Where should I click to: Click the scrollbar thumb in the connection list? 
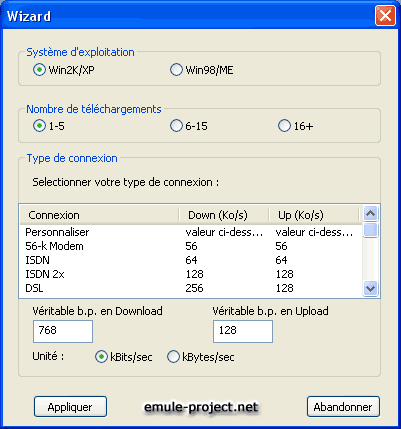tap(370, 230)
